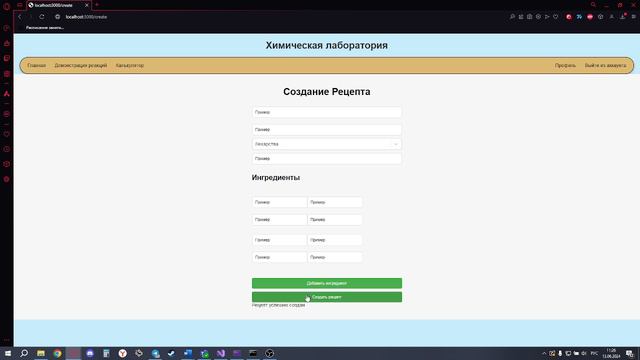The width and height of the screenshot is (640, 360).
Task: Open the search magnifier in the address bar toolbar
Action: (512, 17)
